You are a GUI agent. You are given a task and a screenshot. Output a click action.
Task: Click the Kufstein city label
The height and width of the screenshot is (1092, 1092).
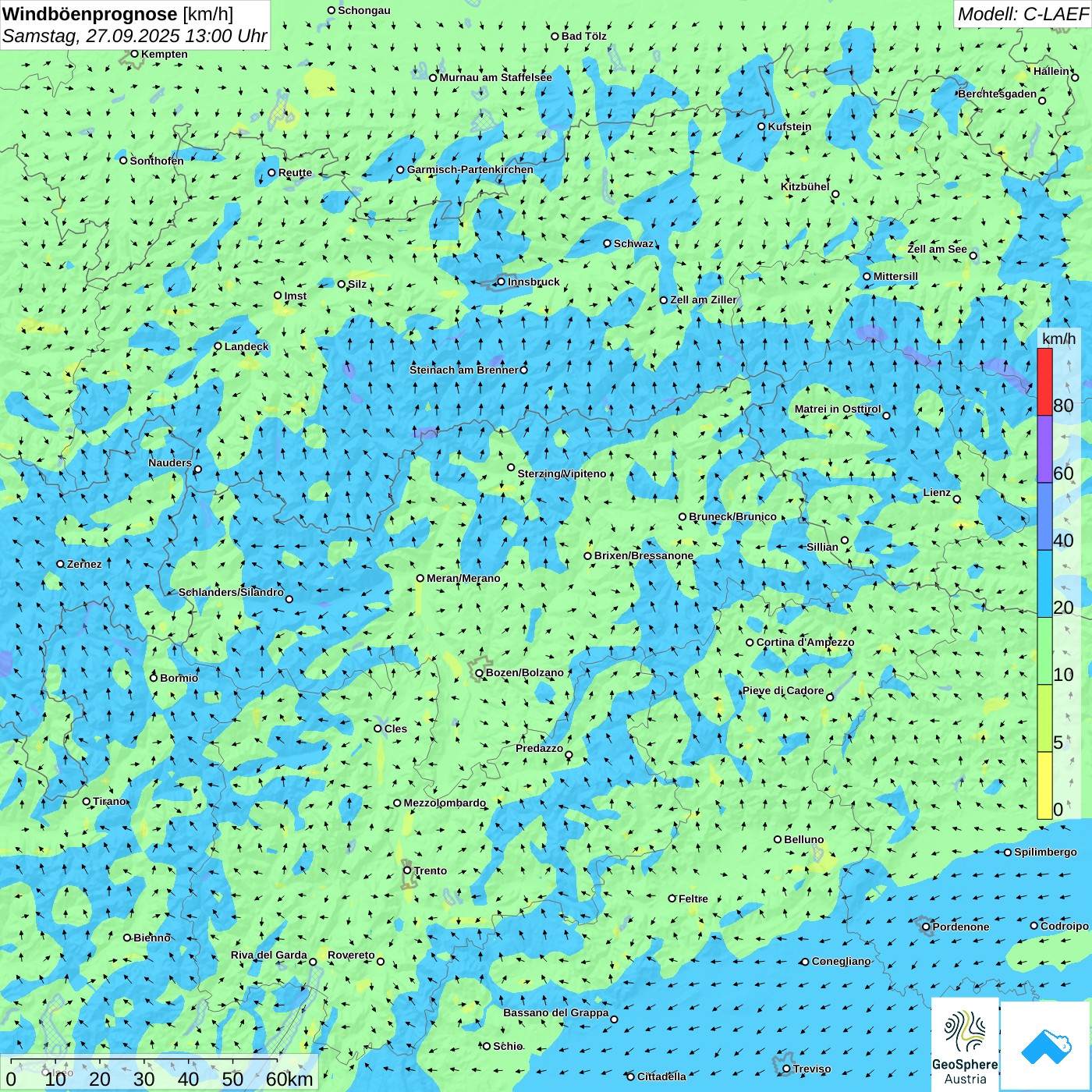point(789,126)
